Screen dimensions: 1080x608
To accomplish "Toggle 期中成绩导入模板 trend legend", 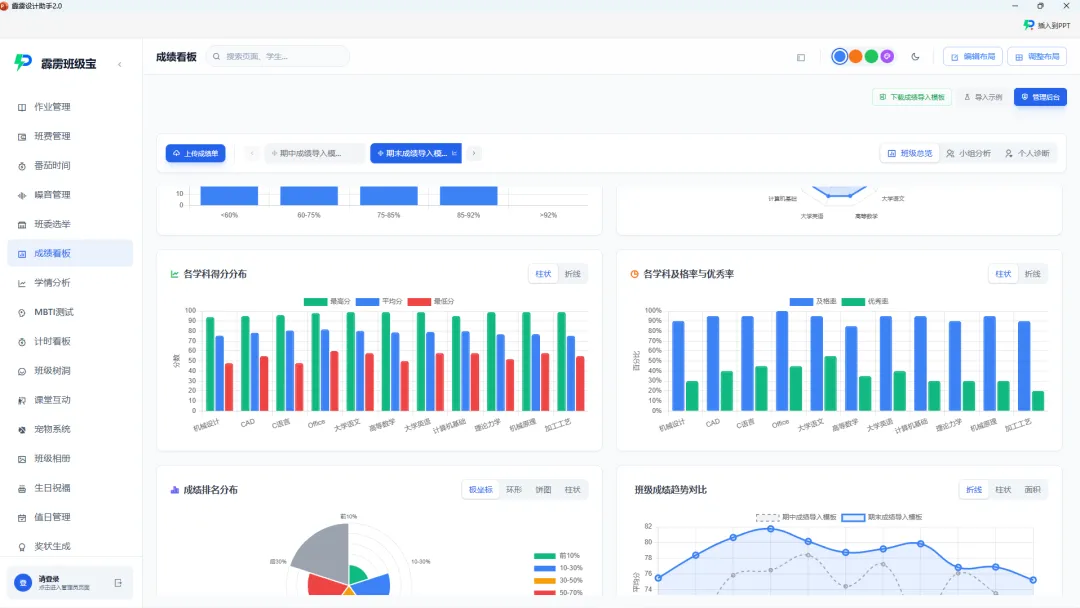I will pyautogui.click(x=796, y=517).
